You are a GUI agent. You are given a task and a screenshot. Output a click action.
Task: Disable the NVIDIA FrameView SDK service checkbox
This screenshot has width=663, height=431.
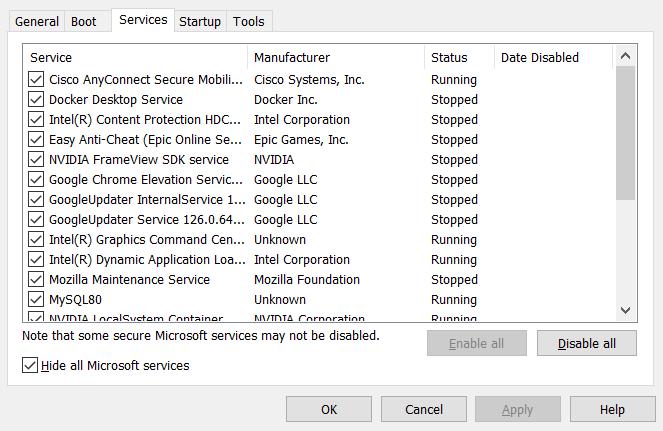pyautogui.click(x=36, y=160)
